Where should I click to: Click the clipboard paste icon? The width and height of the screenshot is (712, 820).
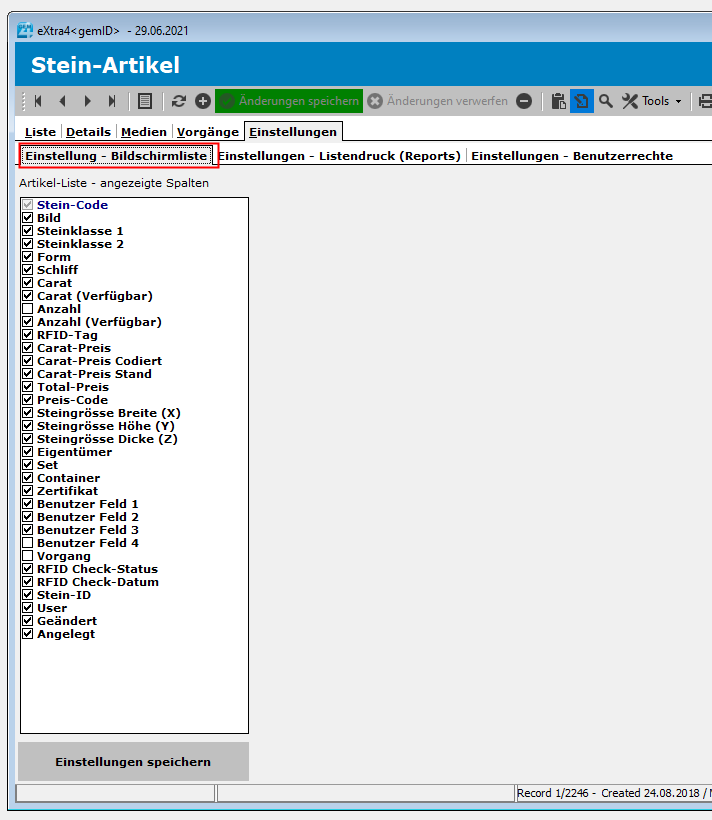tap(559, 101)
